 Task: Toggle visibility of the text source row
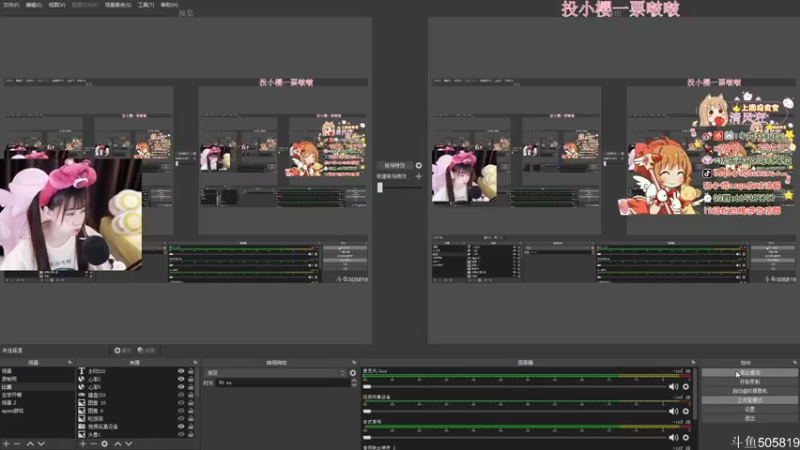[181, 371]
